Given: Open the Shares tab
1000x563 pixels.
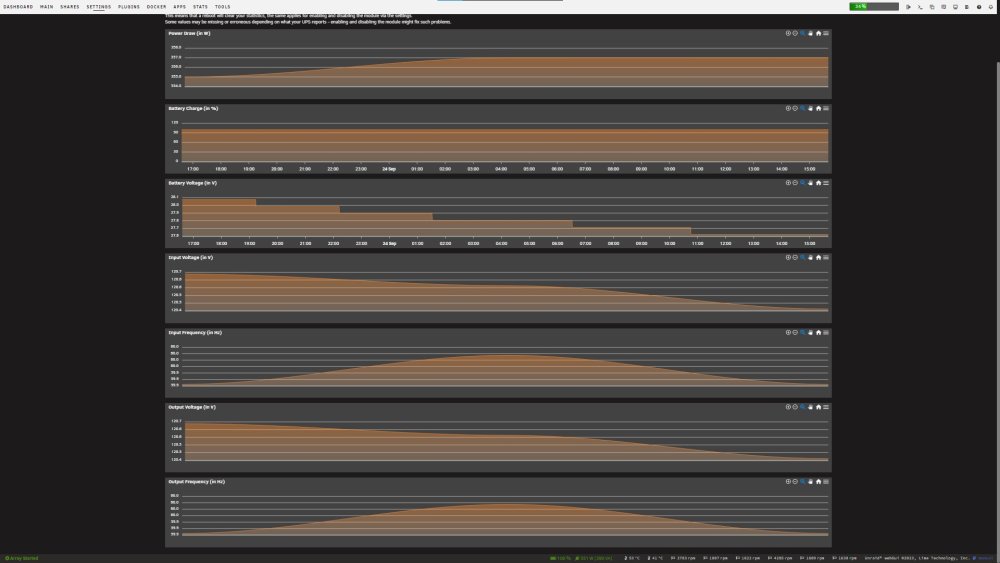Looking at the screenshot, I should (70, 6).
